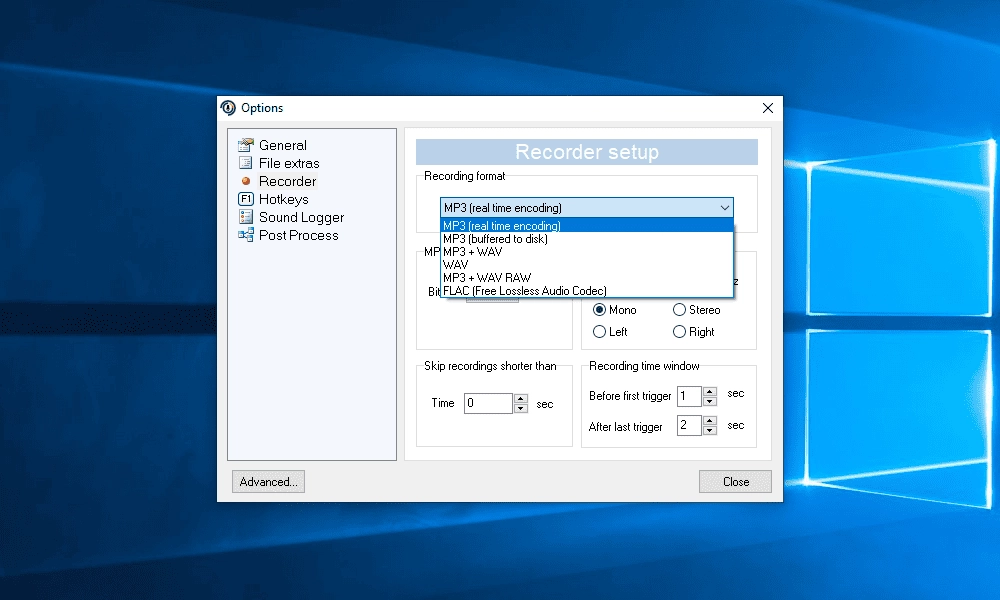
Task: Go to the File extras section
Action: point(289,163)
